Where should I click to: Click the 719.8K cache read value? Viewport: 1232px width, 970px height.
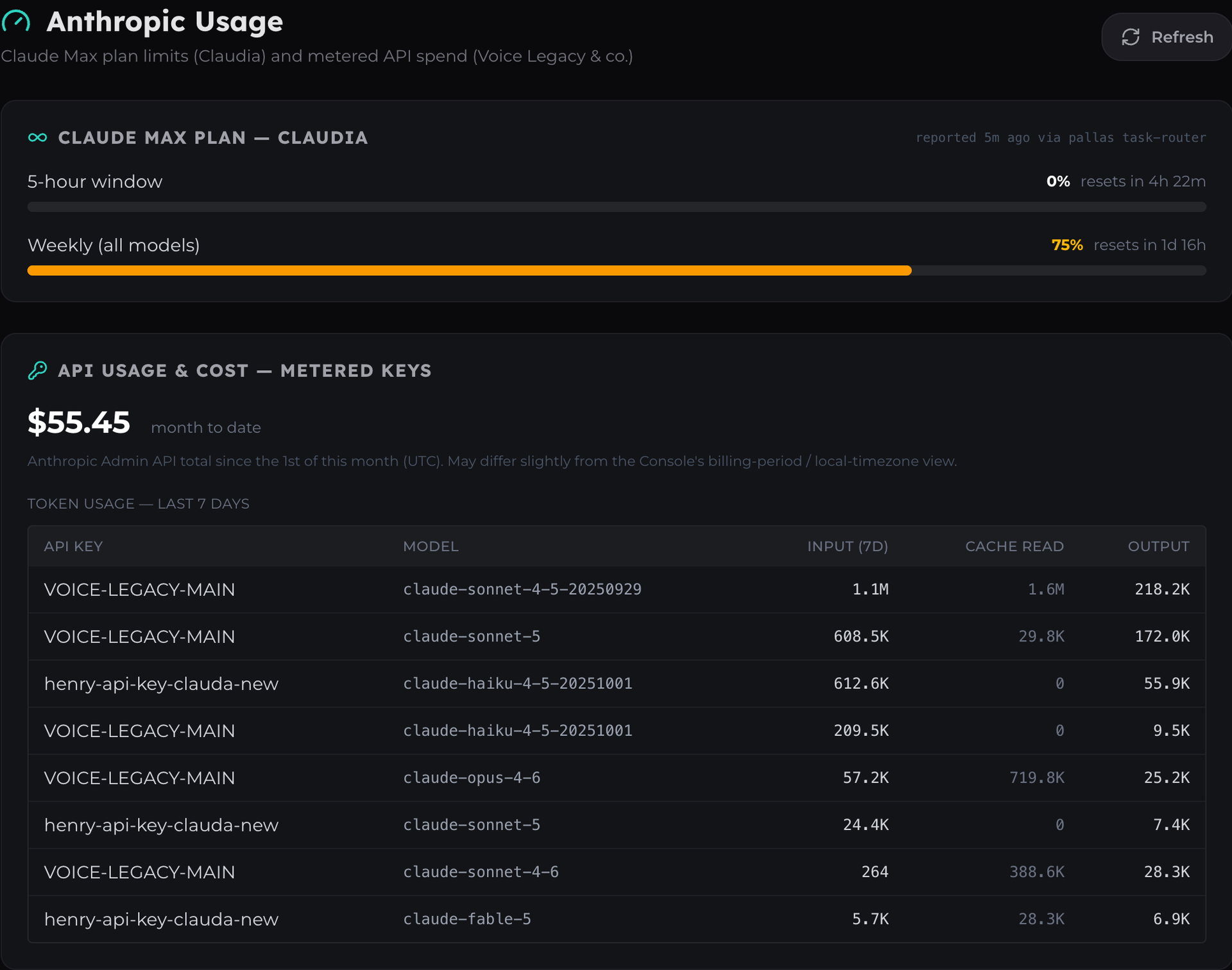coord(1037,778)
